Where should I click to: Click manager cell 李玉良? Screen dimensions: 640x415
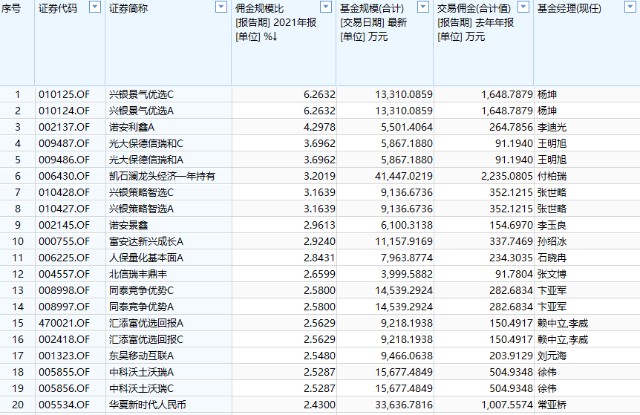552,225
